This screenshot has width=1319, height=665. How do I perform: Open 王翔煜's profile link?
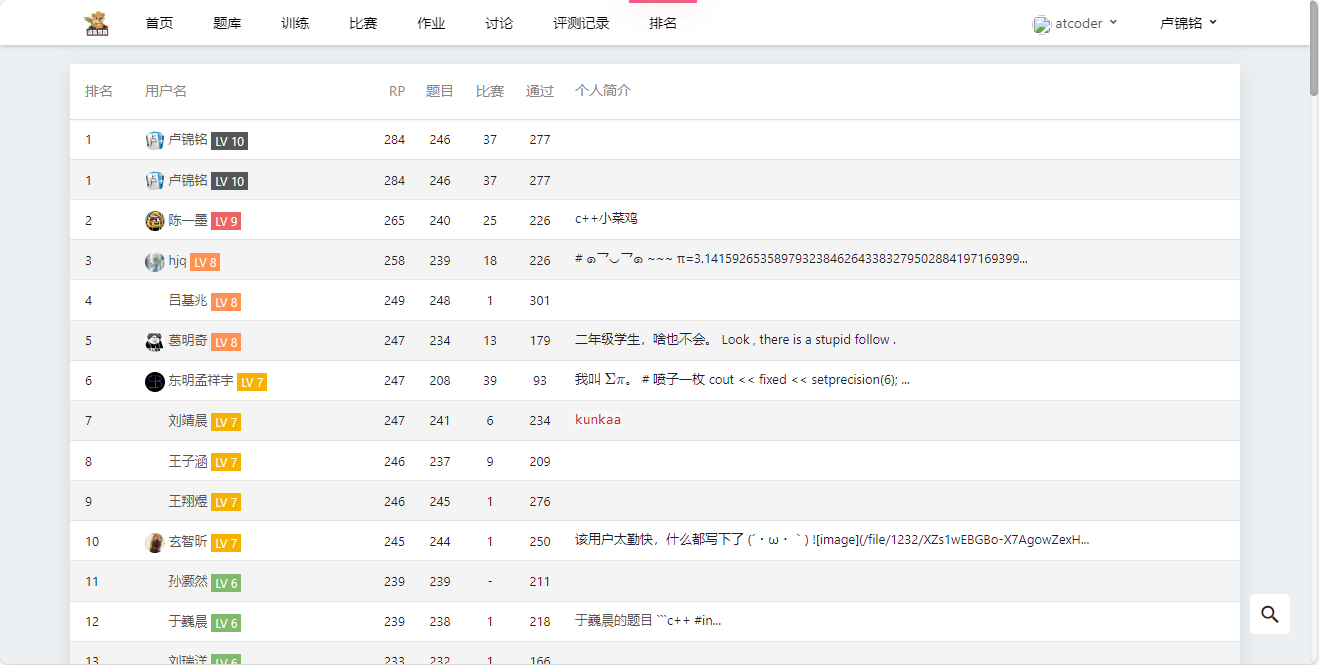pyautogui.click(x=188, y=502)
